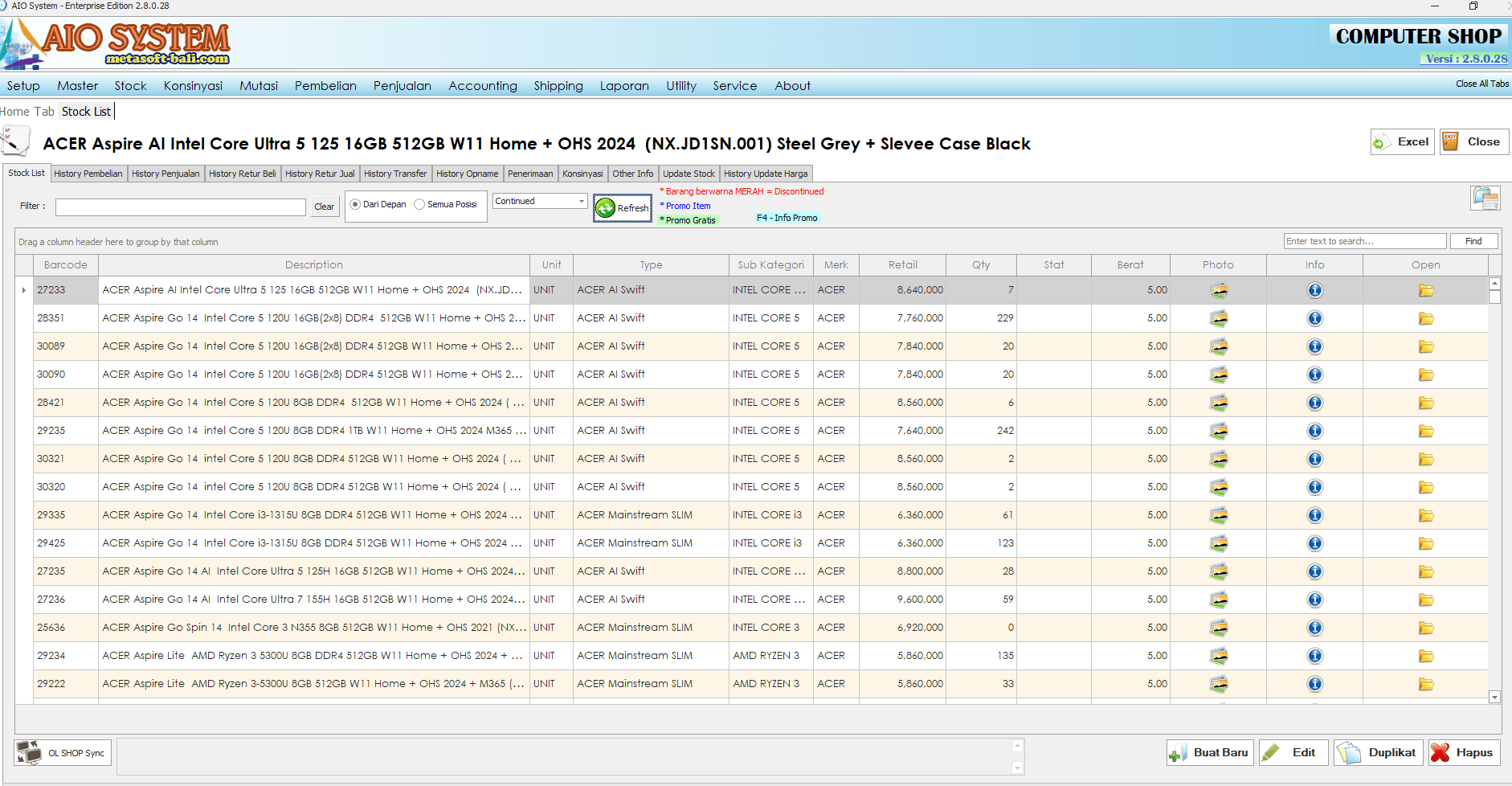View info for barcode 29234 item

click(x=1314, y=656)
